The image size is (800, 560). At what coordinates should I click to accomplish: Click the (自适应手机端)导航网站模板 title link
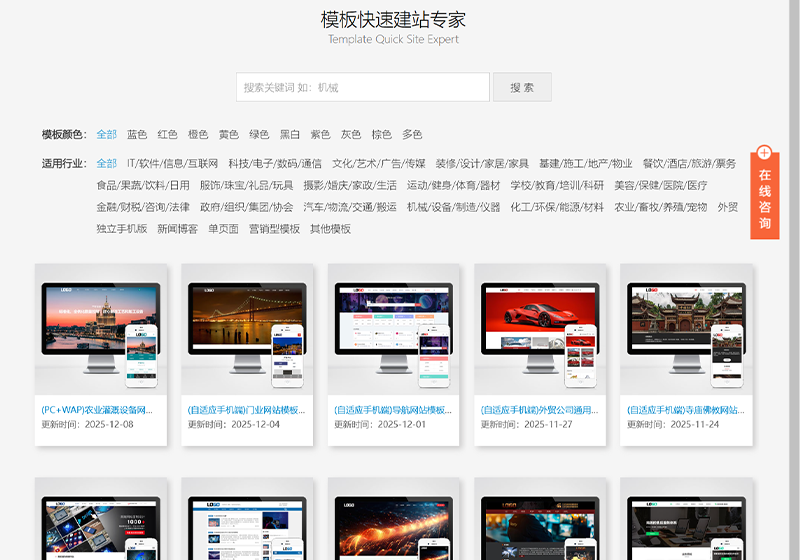(x=392, y=410)
